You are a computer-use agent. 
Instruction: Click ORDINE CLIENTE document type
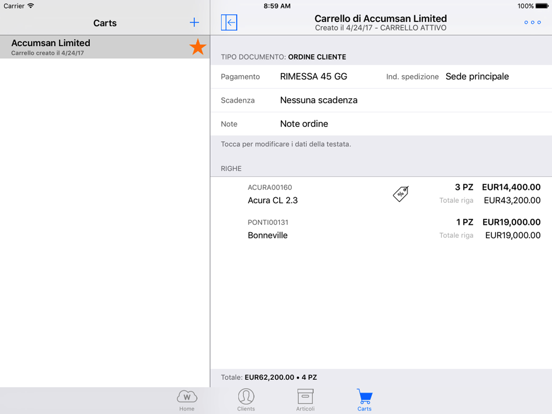click(x=317, y=57)
